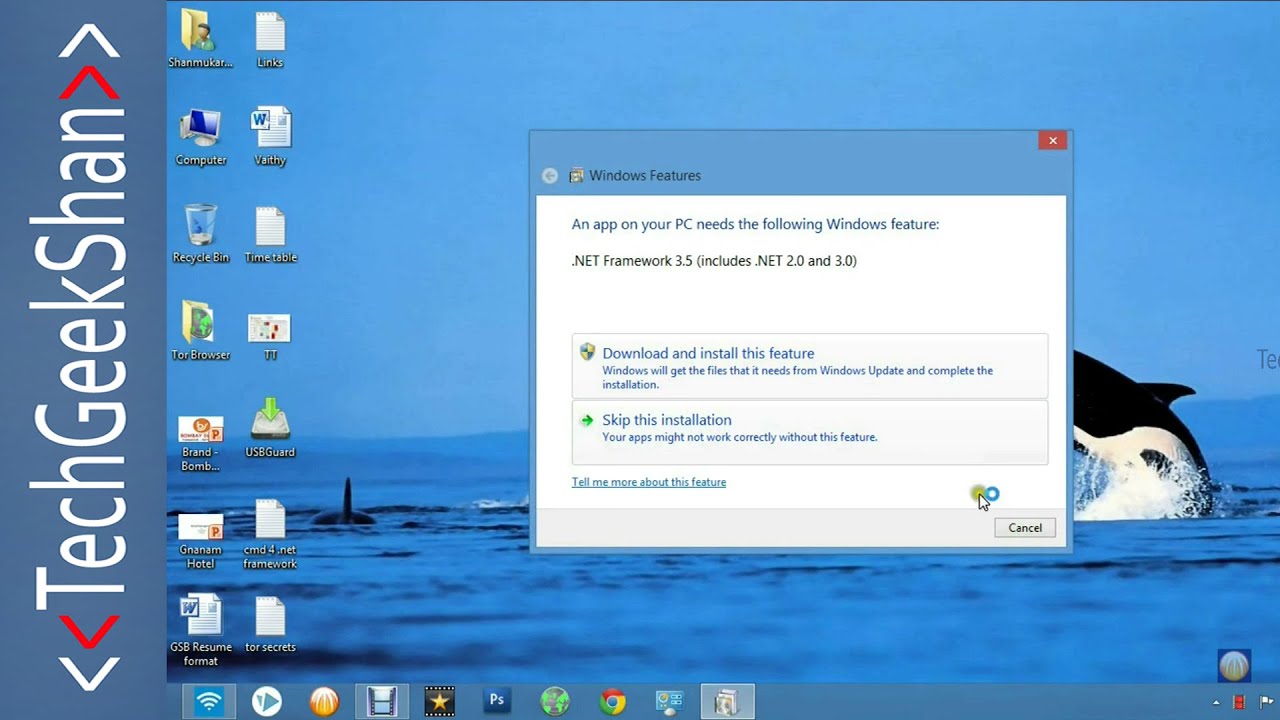Select the USBGuard desktop icon

coord(270,428)
